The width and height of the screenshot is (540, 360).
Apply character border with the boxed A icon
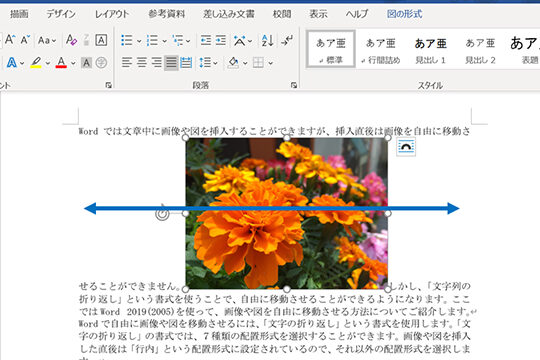tap(101, 40)
